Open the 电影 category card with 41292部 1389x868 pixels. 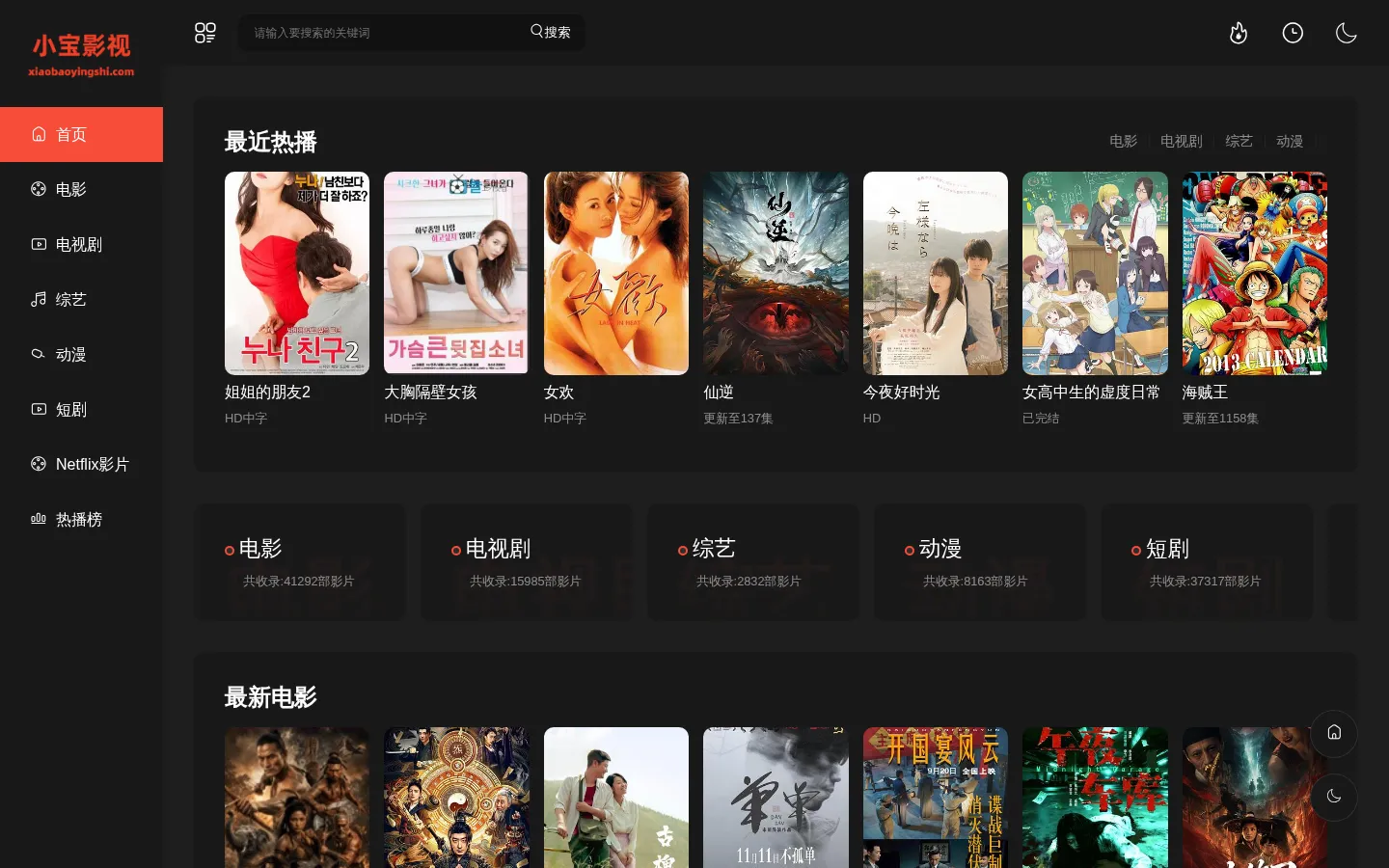(300, 562)
